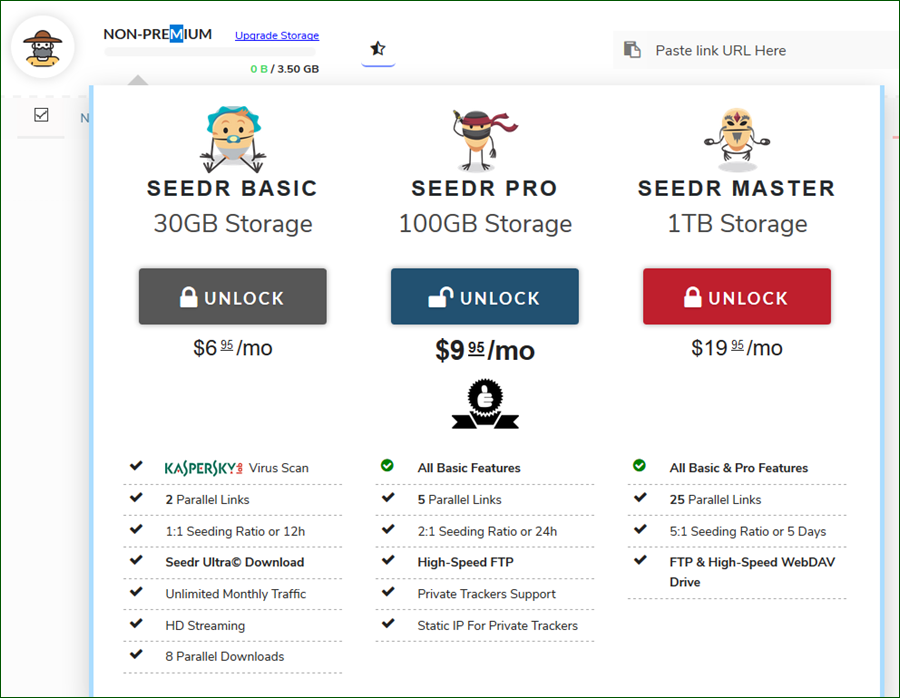Click the paste clipboard icon
Image resolution: width=900 pixels, height=698 pixels.
(633, 50)
